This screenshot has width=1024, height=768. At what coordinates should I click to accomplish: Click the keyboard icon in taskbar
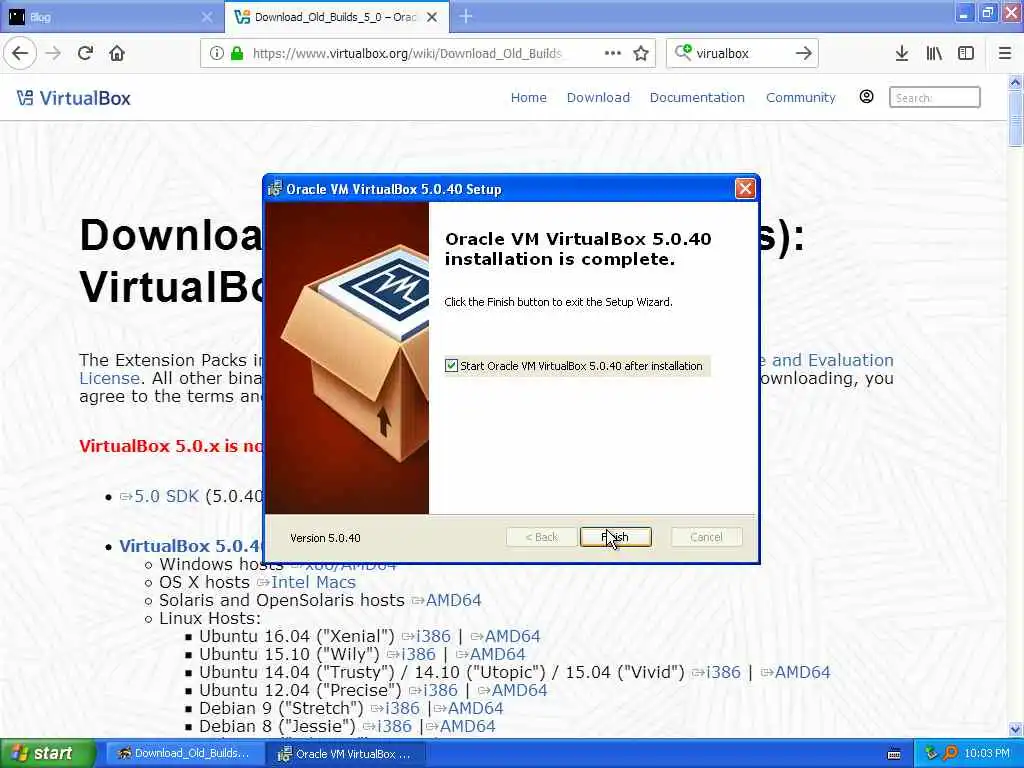[894, 754]
